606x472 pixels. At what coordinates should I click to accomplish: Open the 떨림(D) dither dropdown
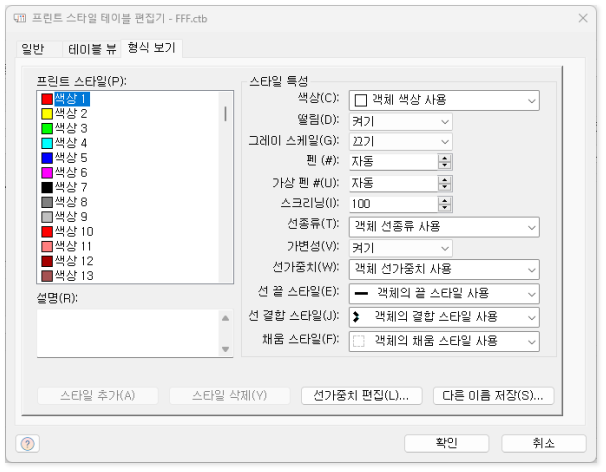click(x=400, y=121)
